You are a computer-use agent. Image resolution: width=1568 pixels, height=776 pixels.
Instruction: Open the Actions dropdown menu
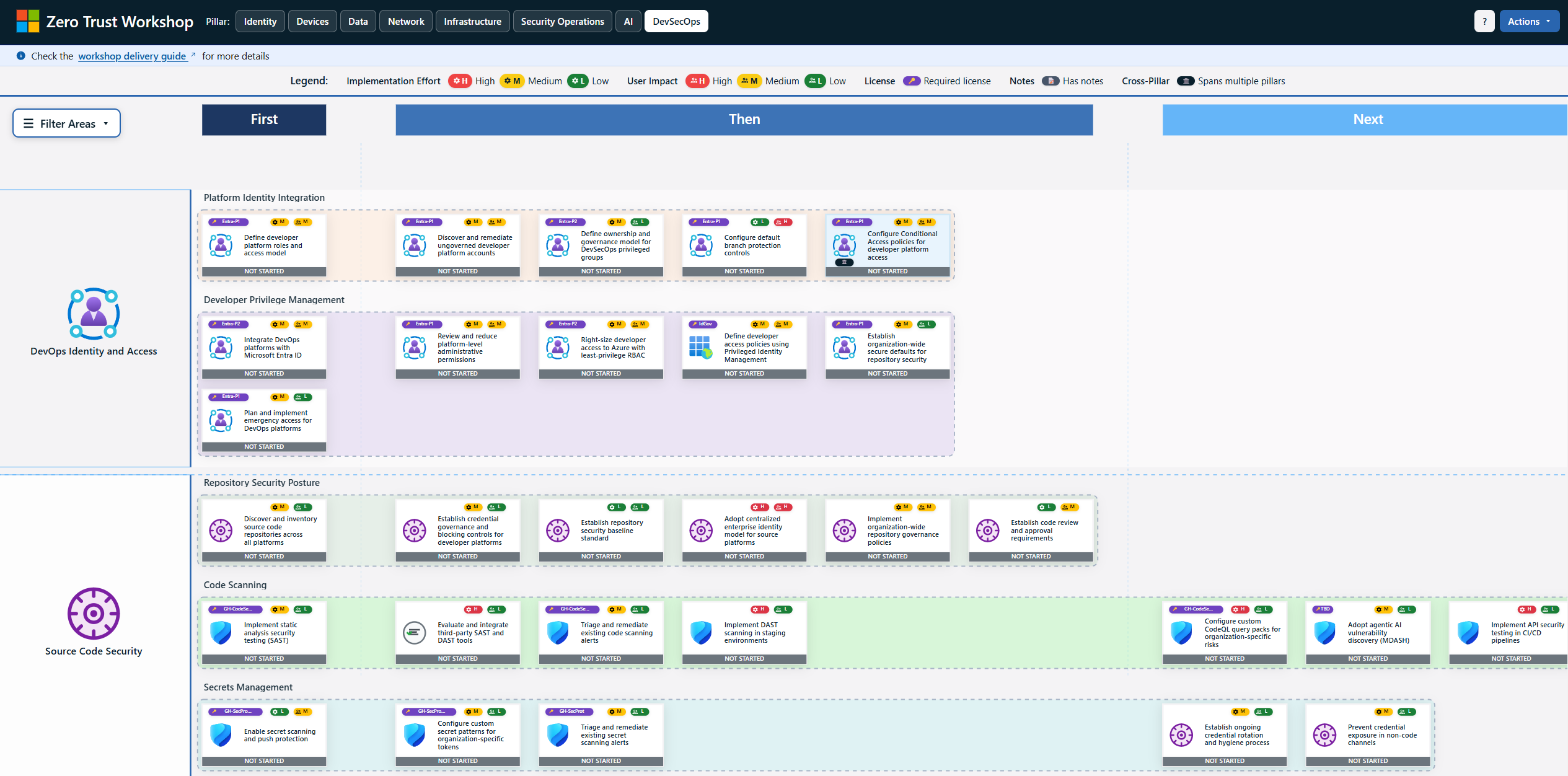pyautogui.click(x=1529, y=21)
